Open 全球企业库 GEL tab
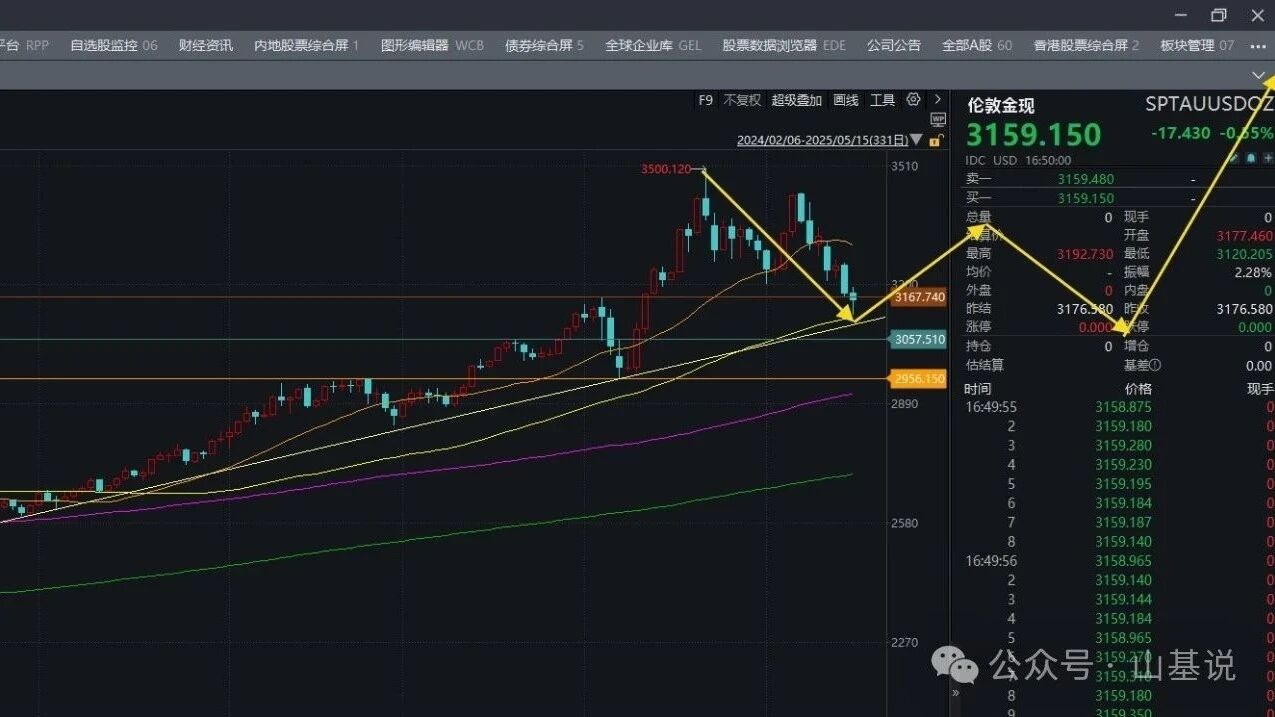 653,45
